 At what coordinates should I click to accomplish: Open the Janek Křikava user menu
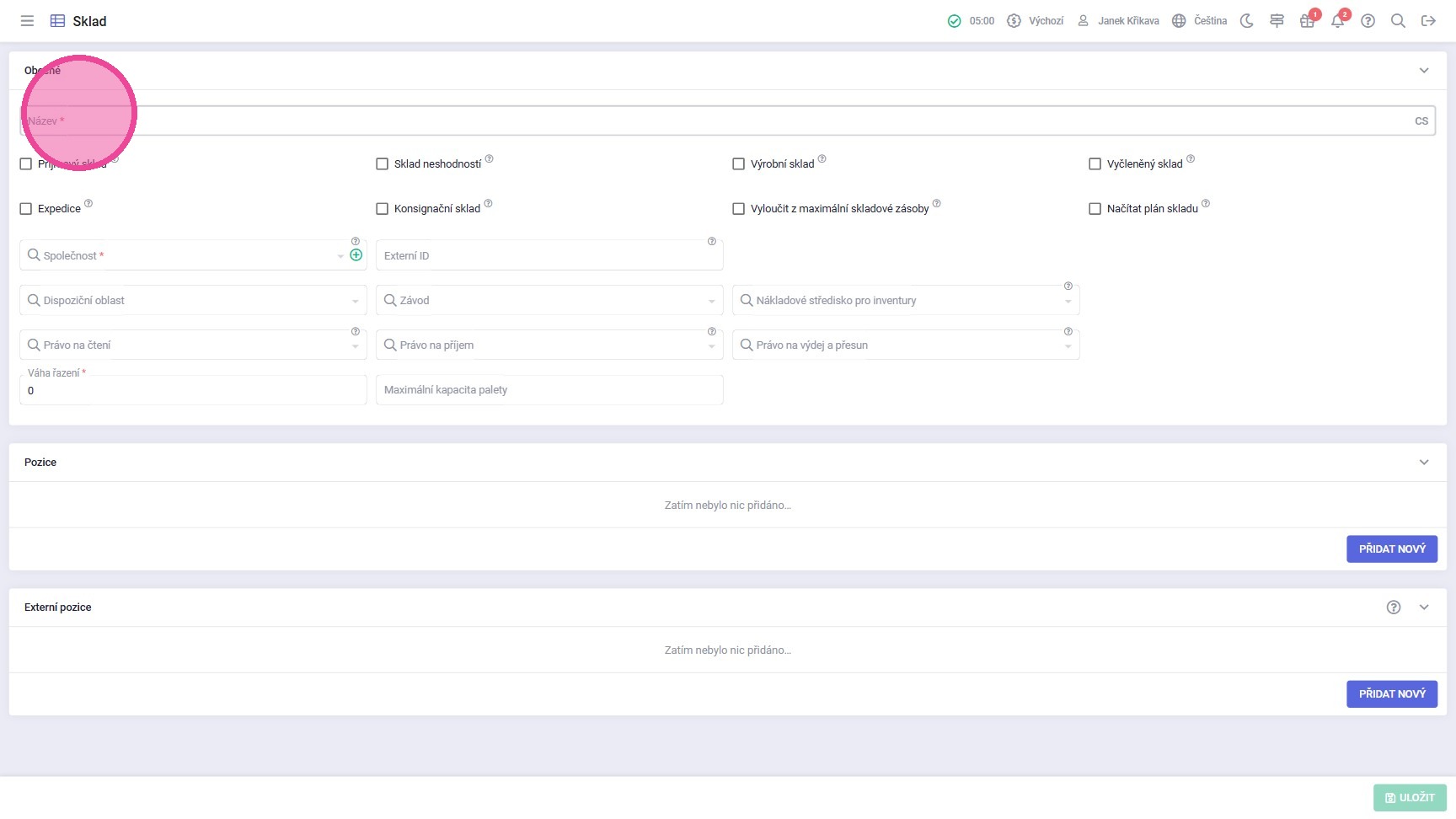(1118, 21)
